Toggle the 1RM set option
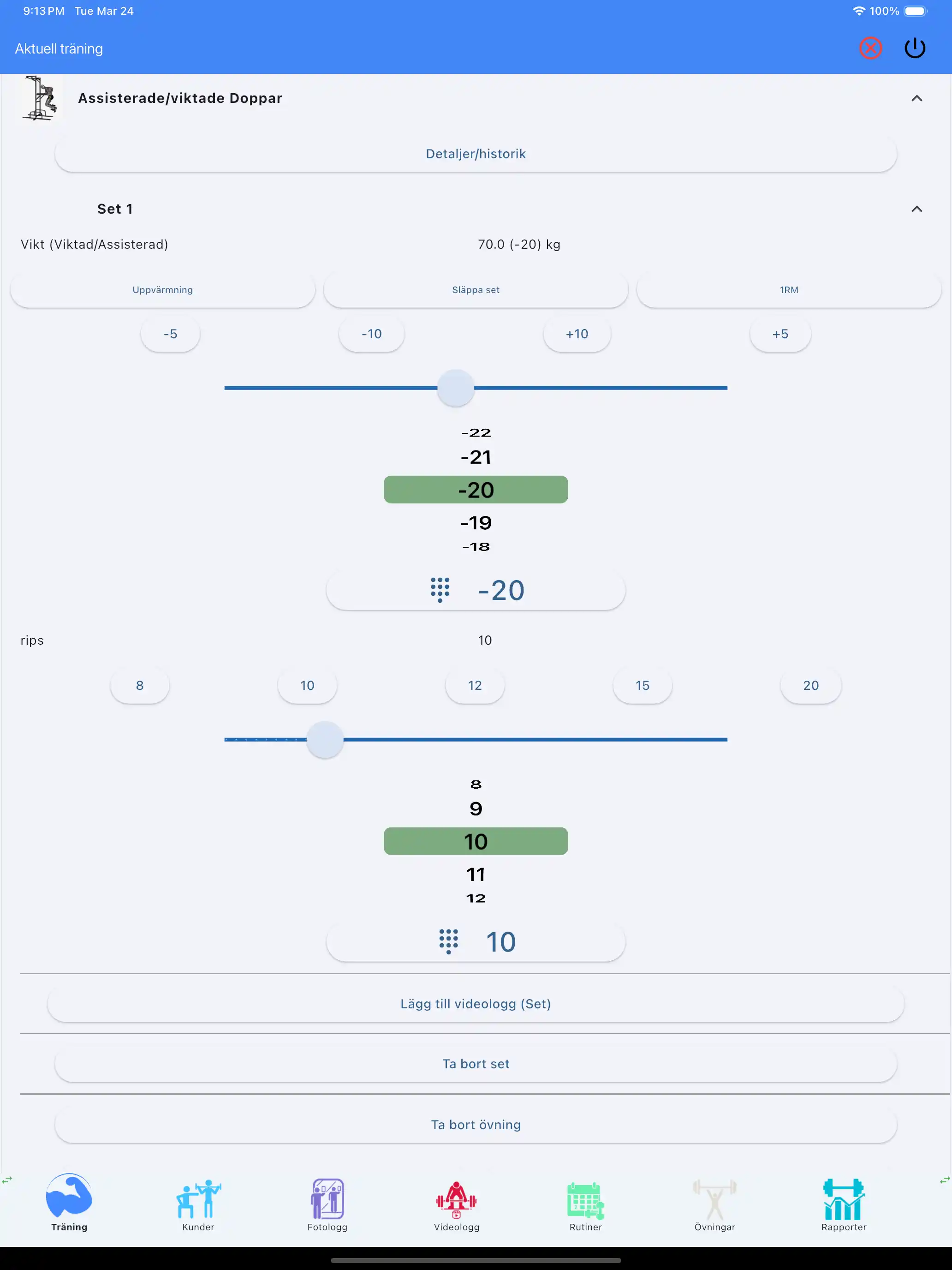Viewport: 952px width, 1270px height. tap(788, 290)
